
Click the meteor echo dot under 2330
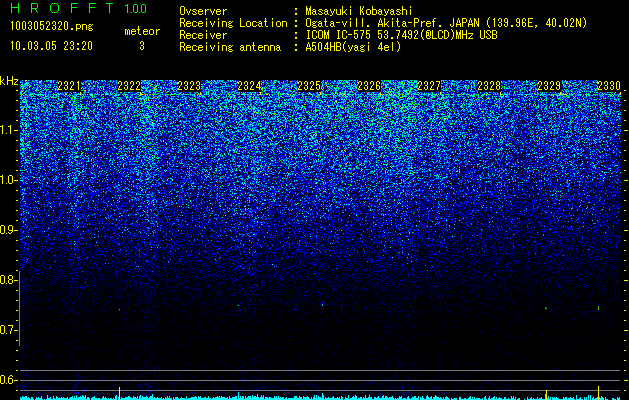[x=598, y=308]
